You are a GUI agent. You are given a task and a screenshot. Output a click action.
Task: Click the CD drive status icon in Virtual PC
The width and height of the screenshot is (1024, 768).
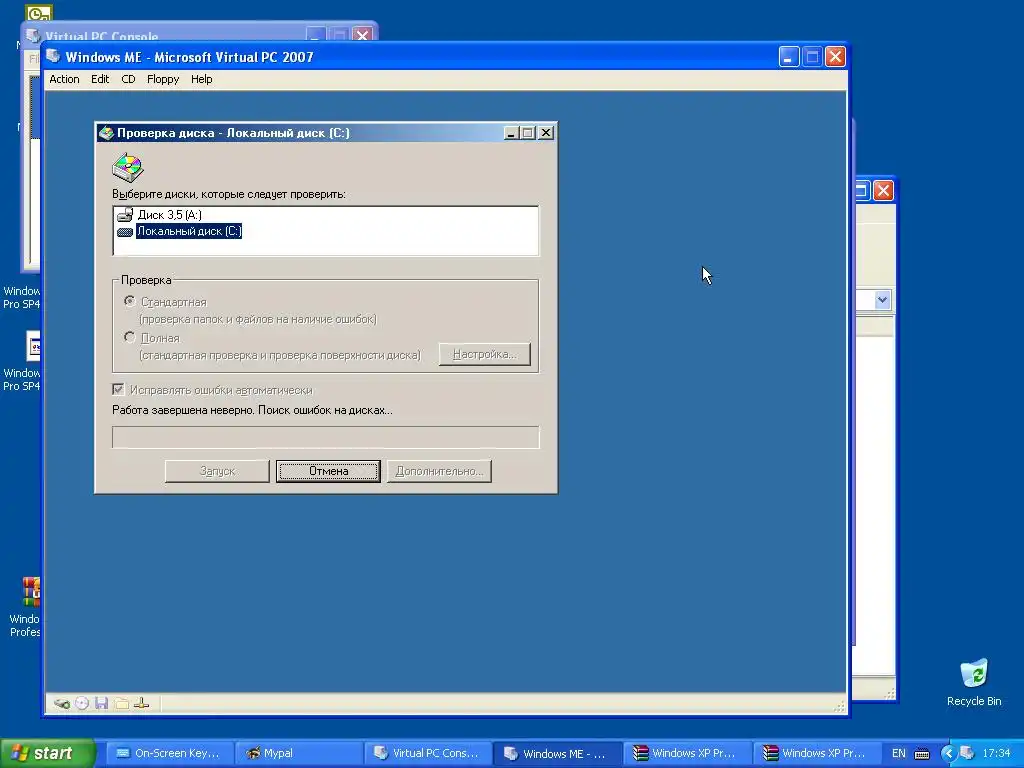[x=82, y=703]
